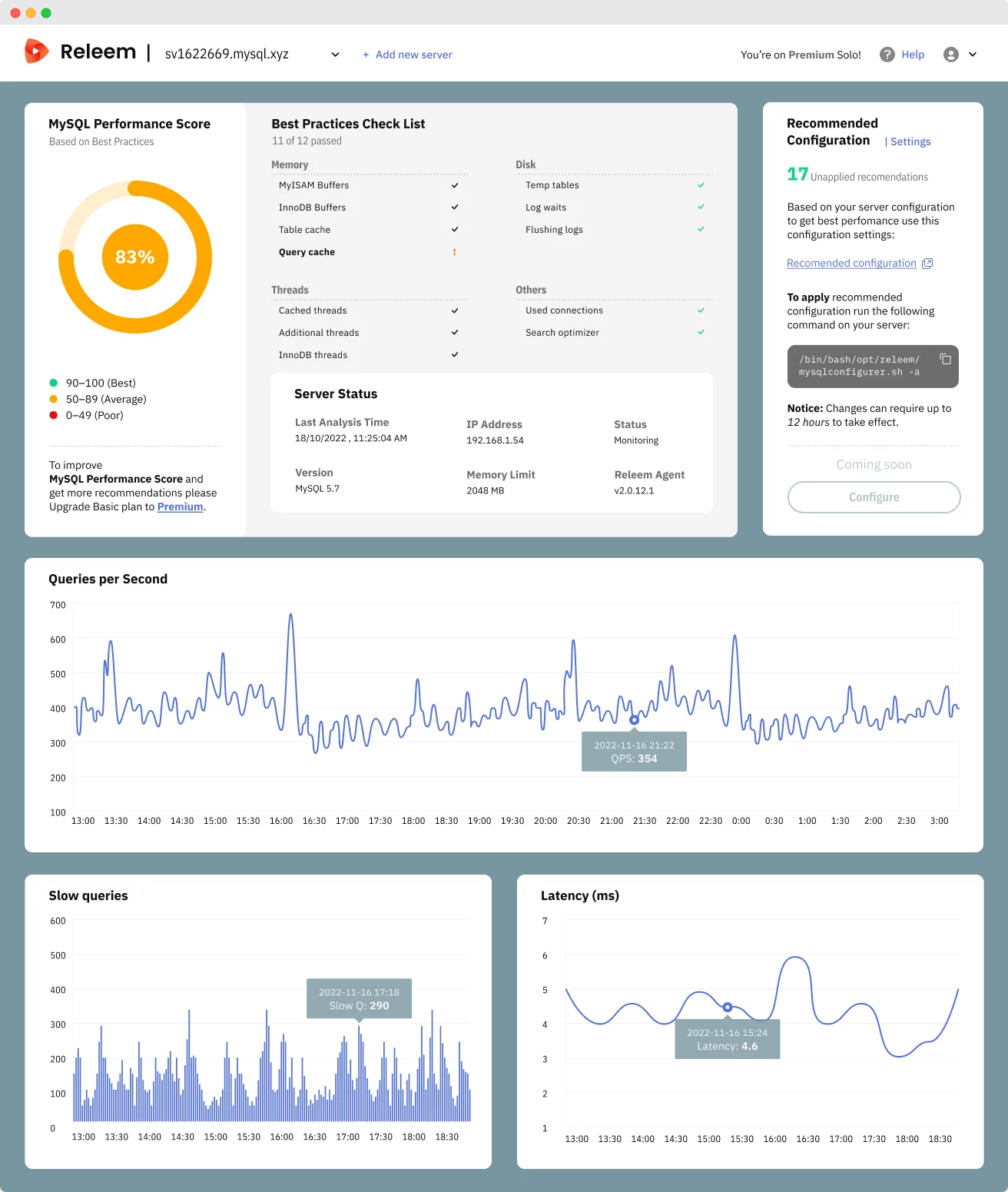Click Add new server link
Screen dimensions: 1008x1192
click(407, 55)
